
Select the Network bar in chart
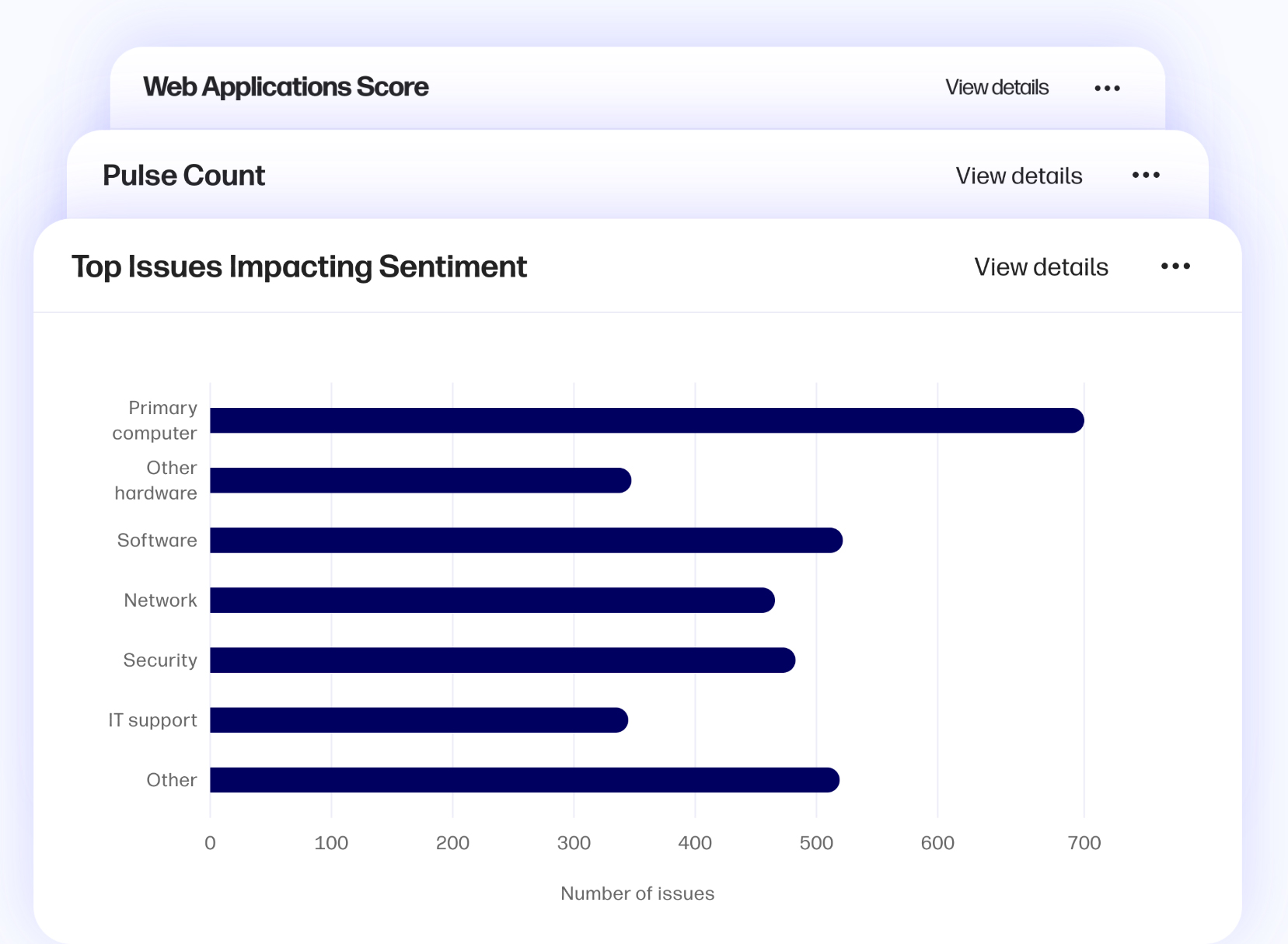pyautogui.click(x=492, y=600)
